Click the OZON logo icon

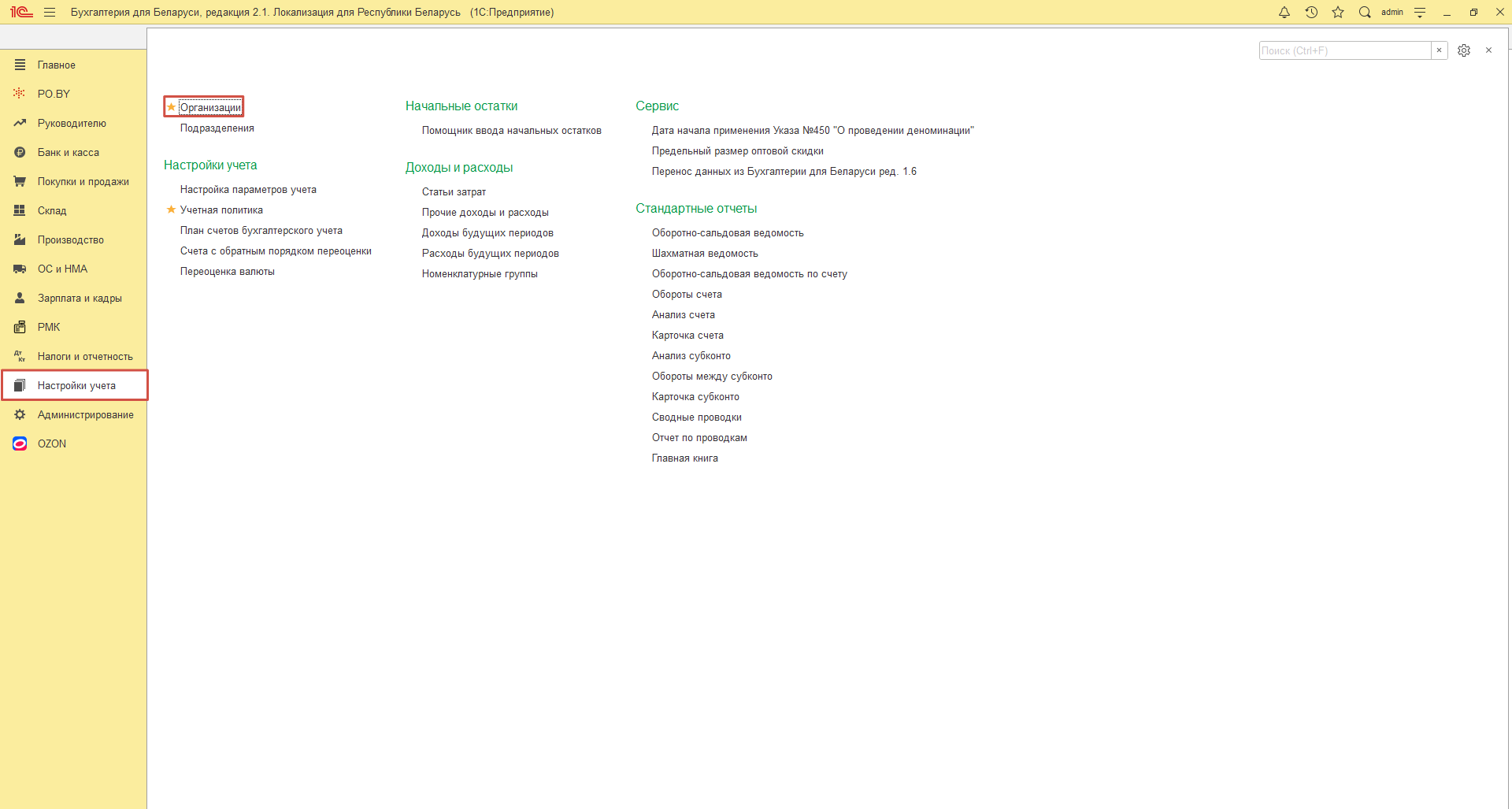click(x=20, y=443)
